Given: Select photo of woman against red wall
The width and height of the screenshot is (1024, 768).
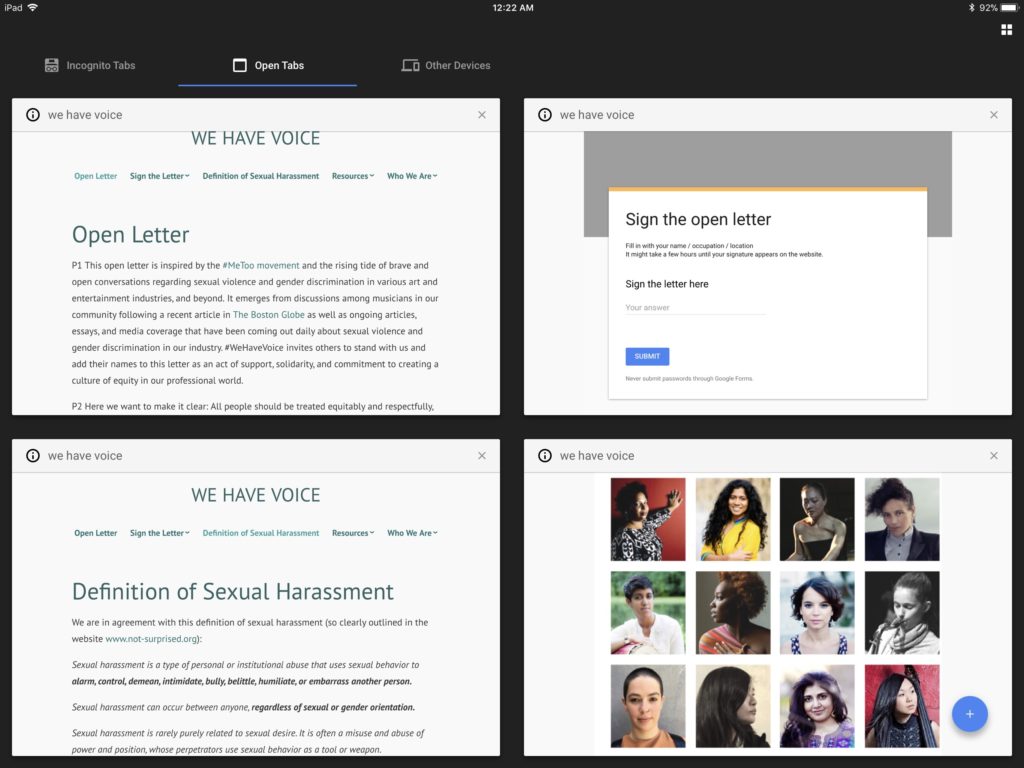Looking at the screenshot, I should coord(648,519).
